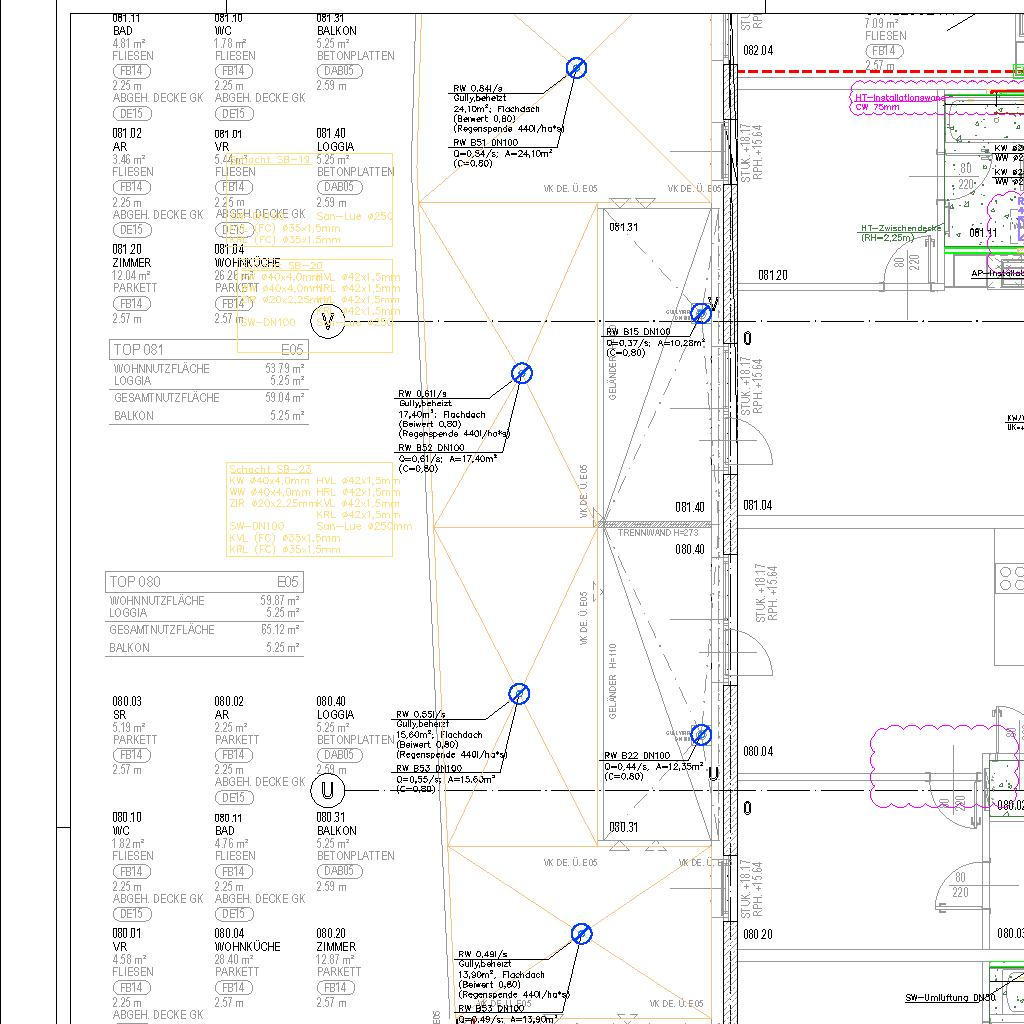Select the HT-Installationswand label
Viewport: 1024px width, 1024px height.
pyautogui.click(x=899, y=98)
